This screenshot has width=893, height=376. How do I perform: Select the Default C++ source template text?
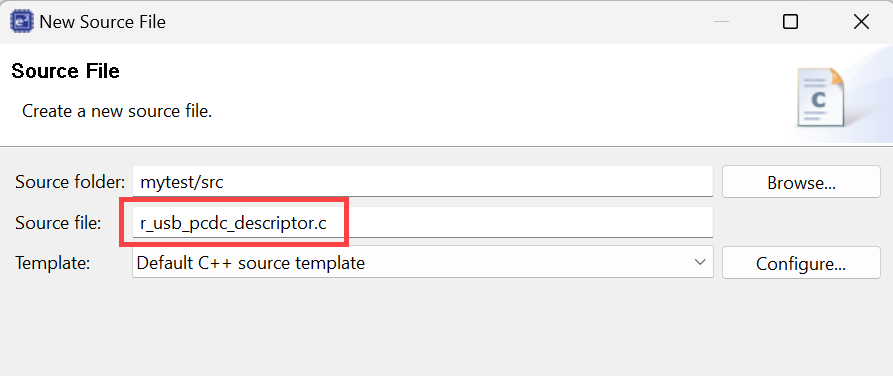251,263
